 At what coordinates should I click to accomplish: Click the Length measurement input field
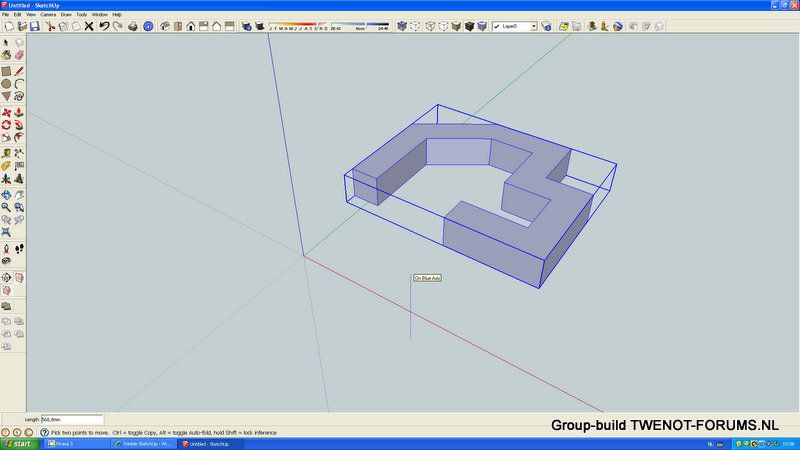pyautogui.click(x=72, y=419)
